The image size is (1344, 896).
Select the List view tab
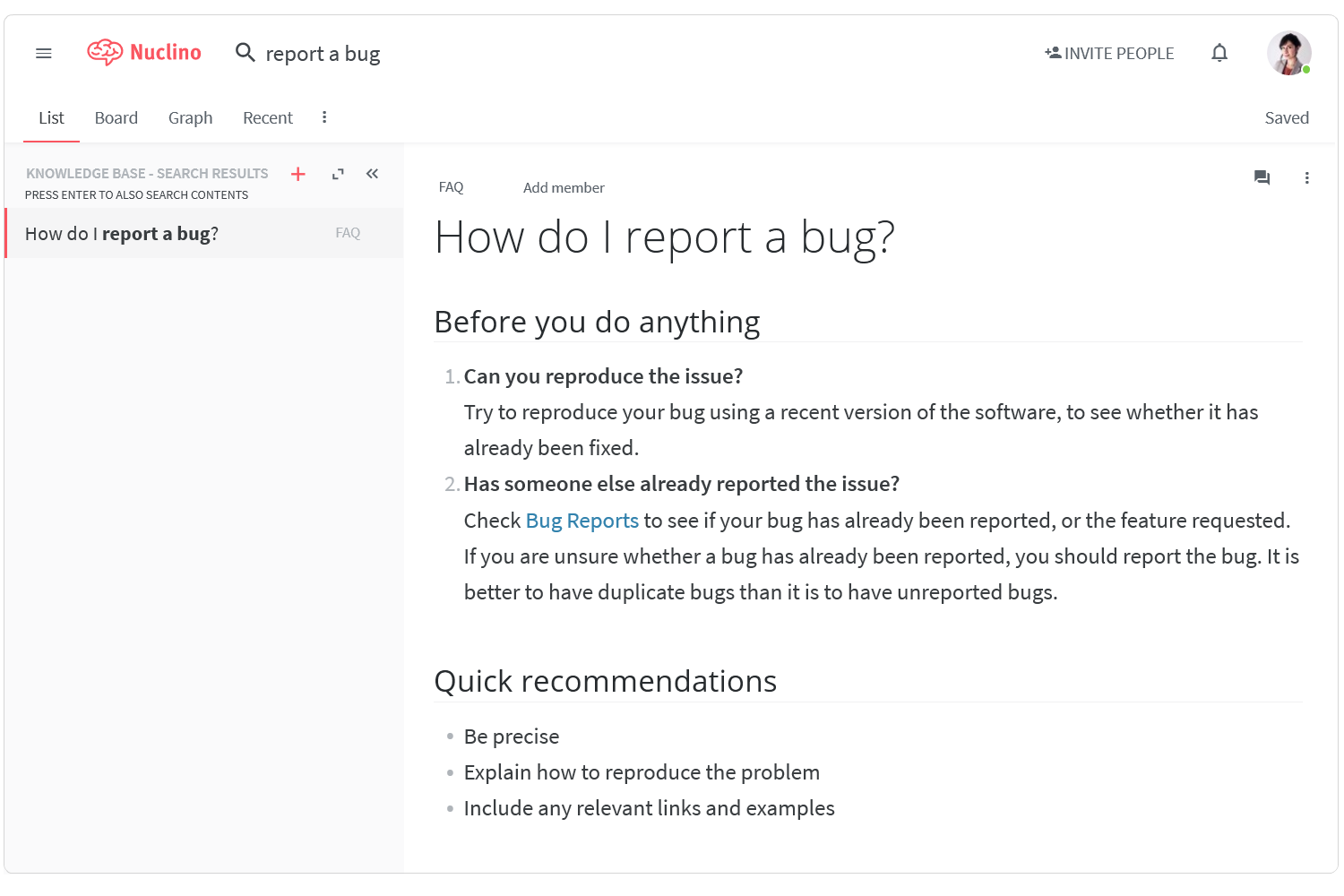tap(51, 118)
